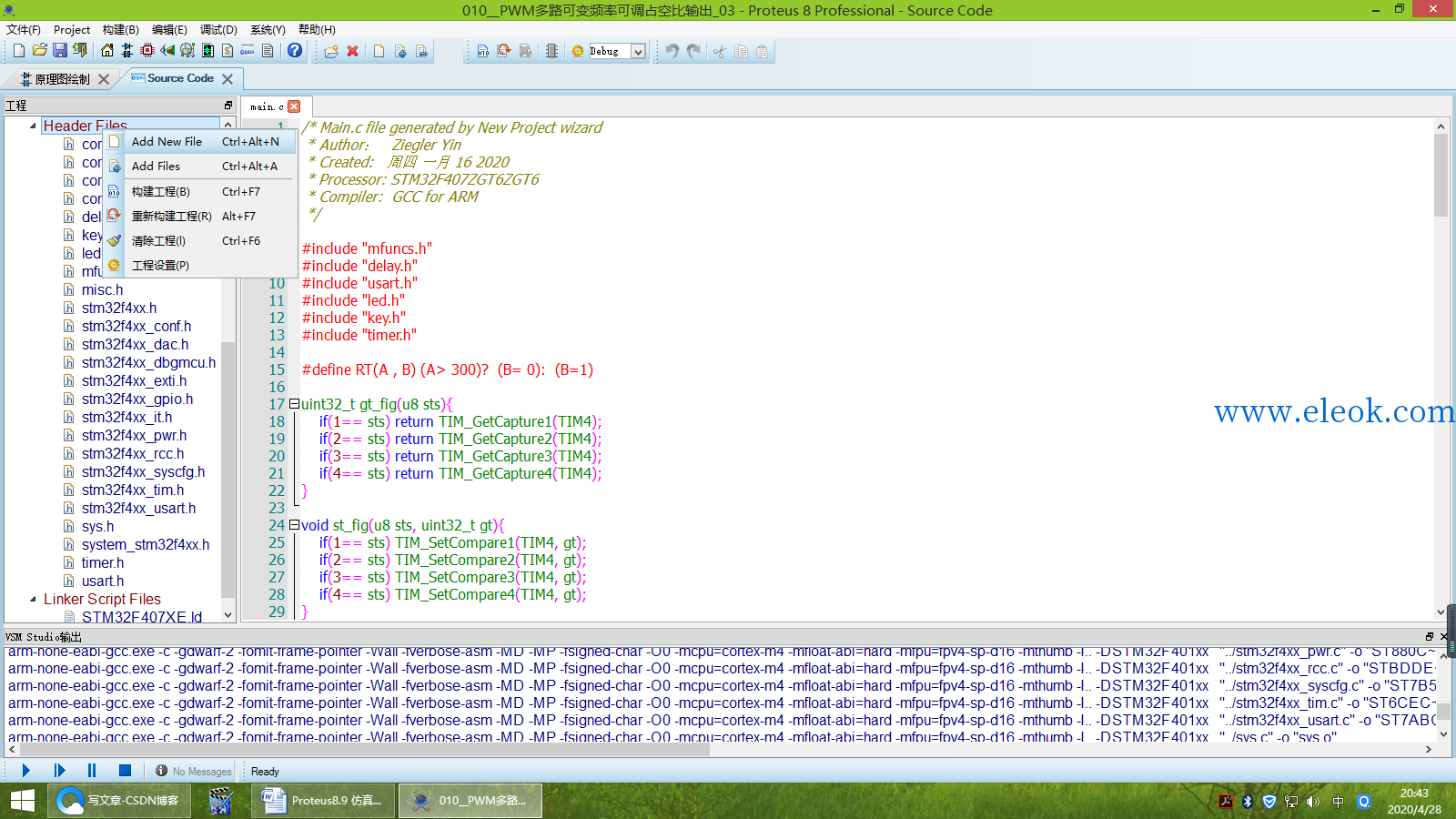The width and height of the screenshot is (1456, 819).
Task: Click the Cut scissors icon
Action: [x=719, y=51]
